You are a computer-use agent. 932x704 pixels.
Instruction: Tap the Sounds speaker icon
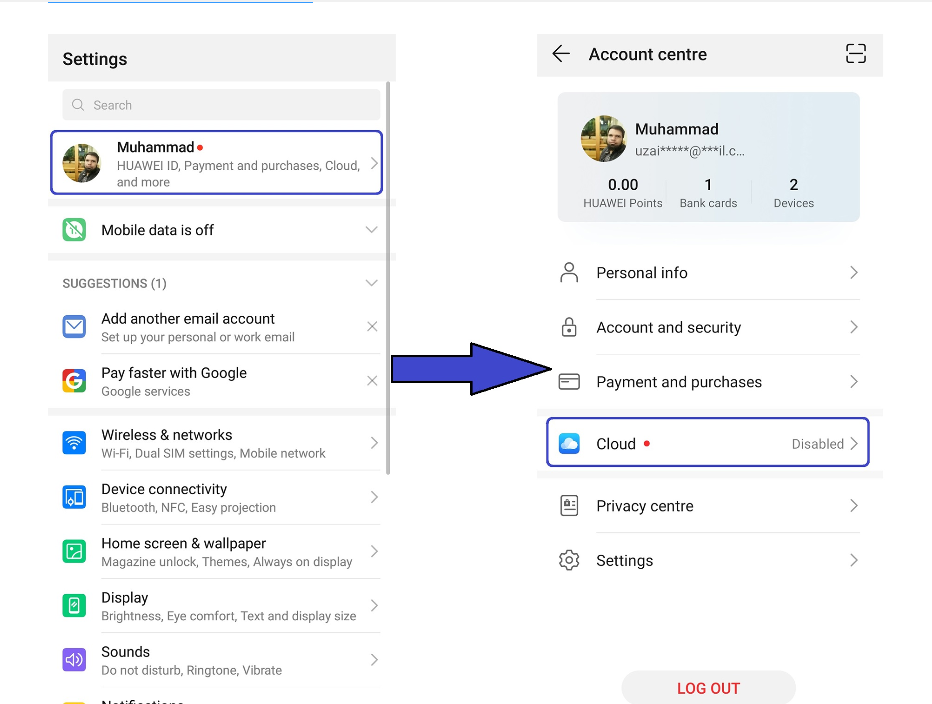click(x=74, y=660)
